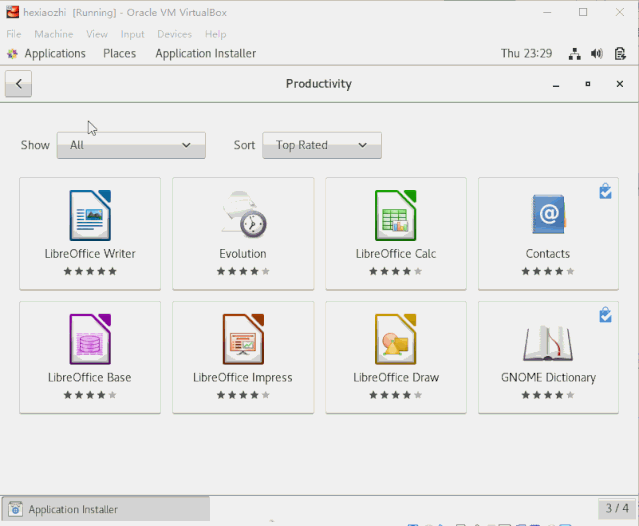Open the Help menu
This screenshot has height=526, width=639.
(x=216, y=34)
